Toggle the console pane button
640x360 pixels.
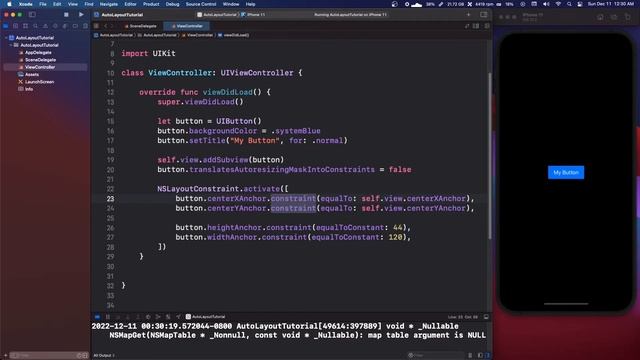pos(487,356)
